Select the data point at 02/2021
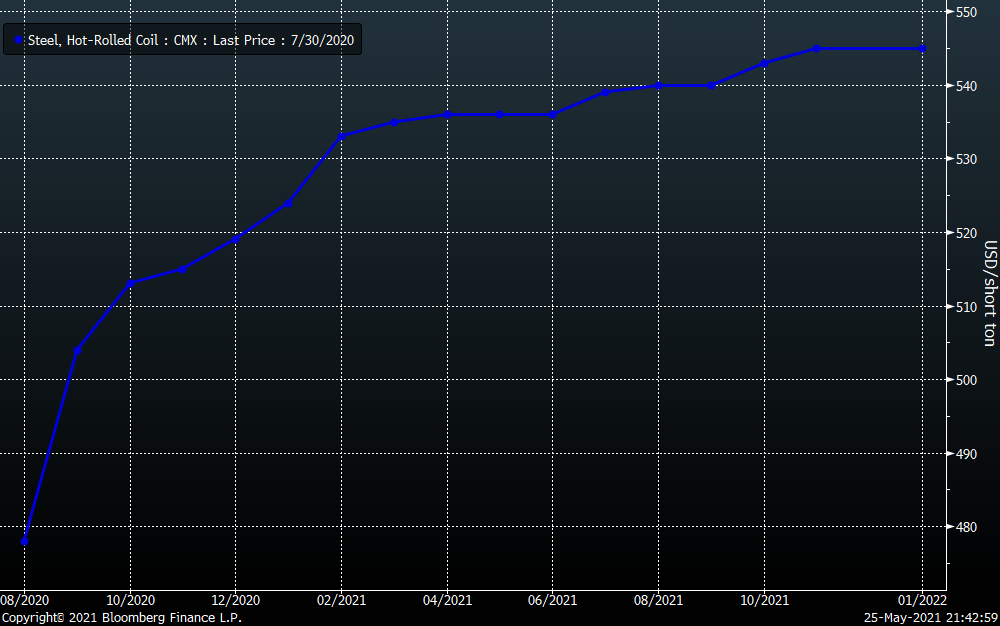1000x626 pixels. click(341, 136)
